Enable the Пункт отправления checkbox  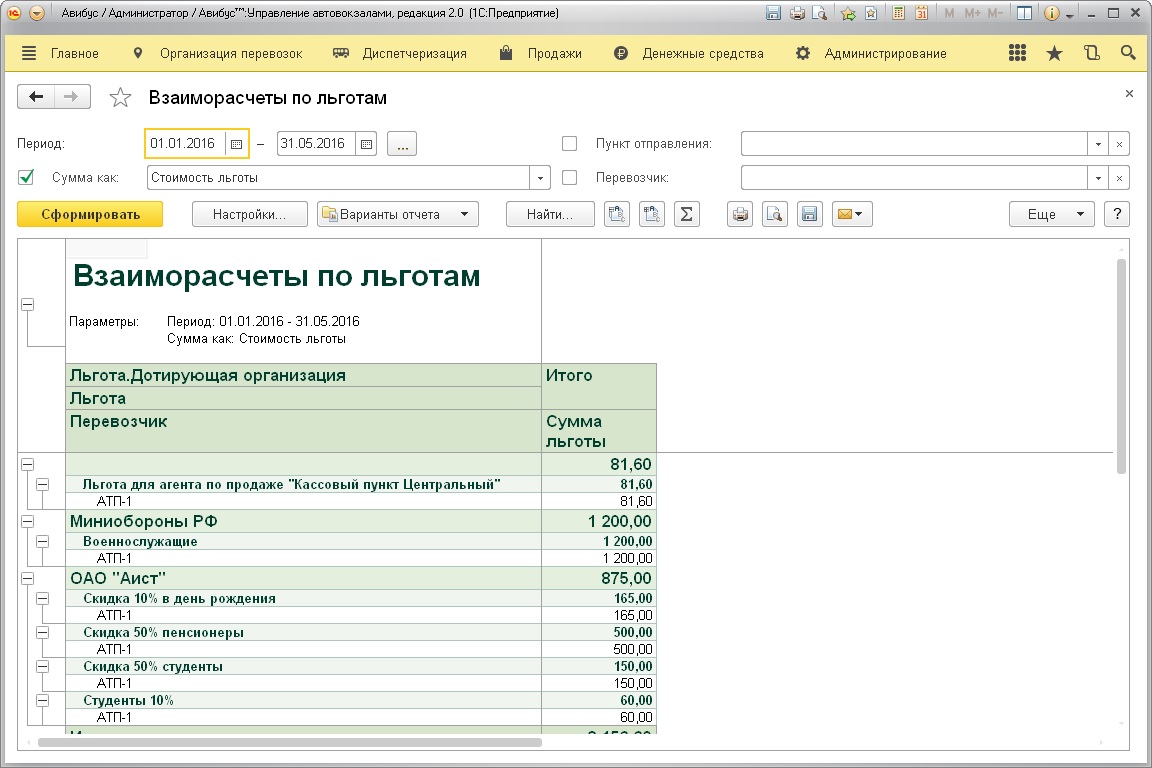pos(570,144)
